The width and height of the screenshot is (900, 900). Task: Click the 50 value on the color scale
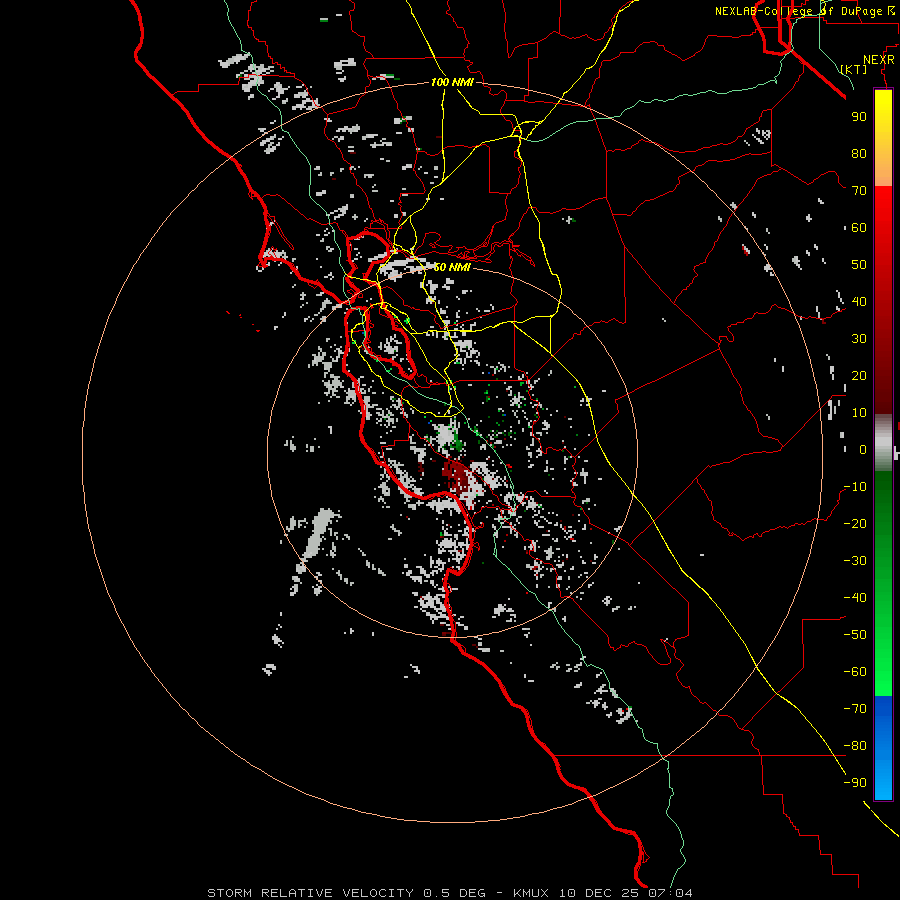coord(859,265)
